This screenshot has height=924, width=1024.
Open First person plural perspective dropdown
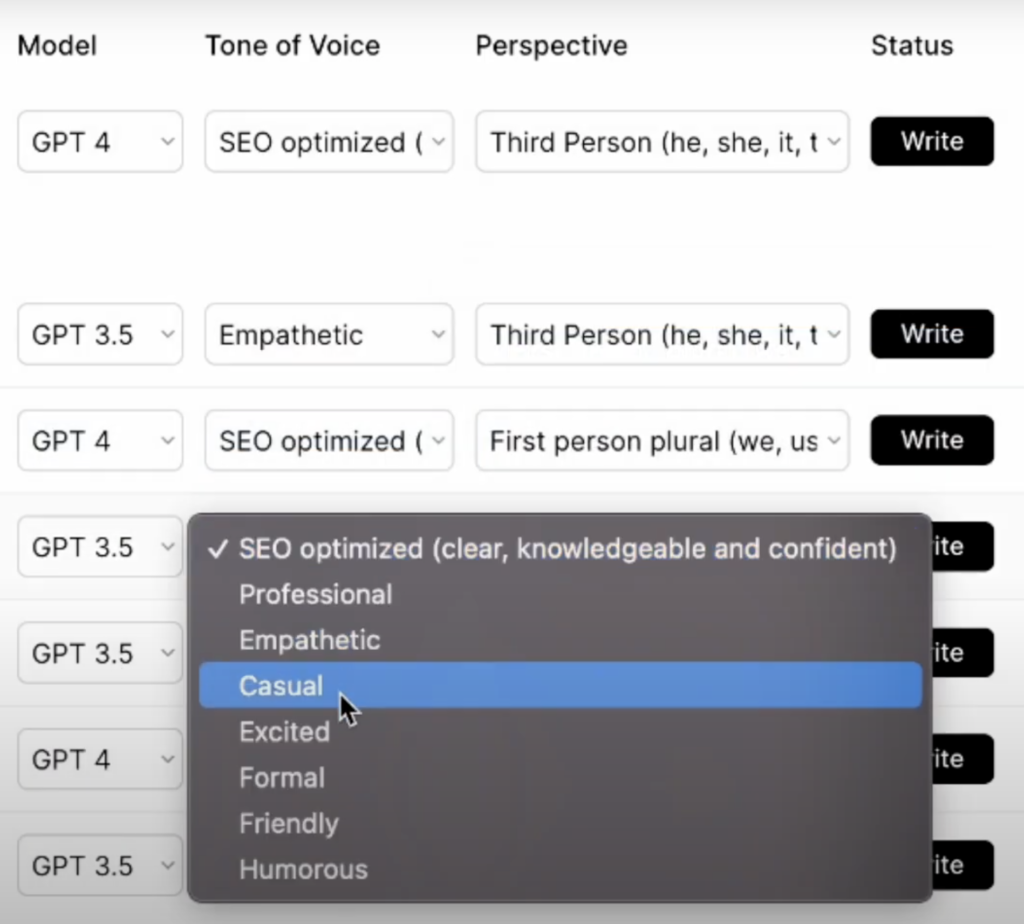coord(662,441)
